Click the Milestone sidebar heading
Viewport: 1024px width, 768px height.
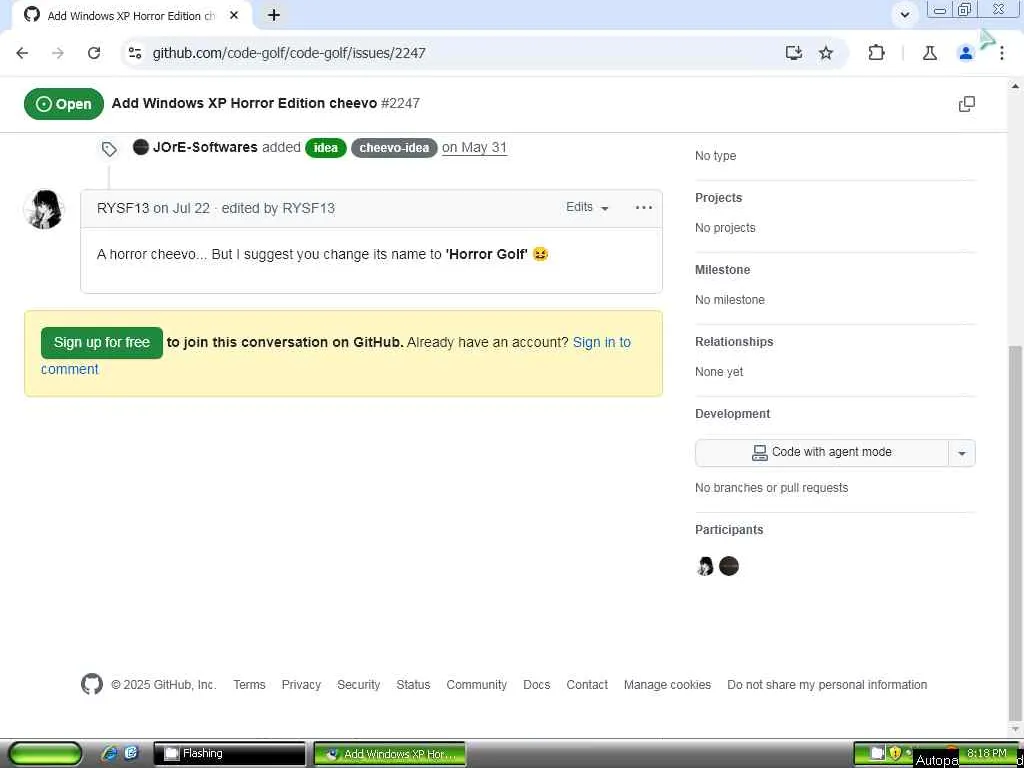[x=722, y=270]
